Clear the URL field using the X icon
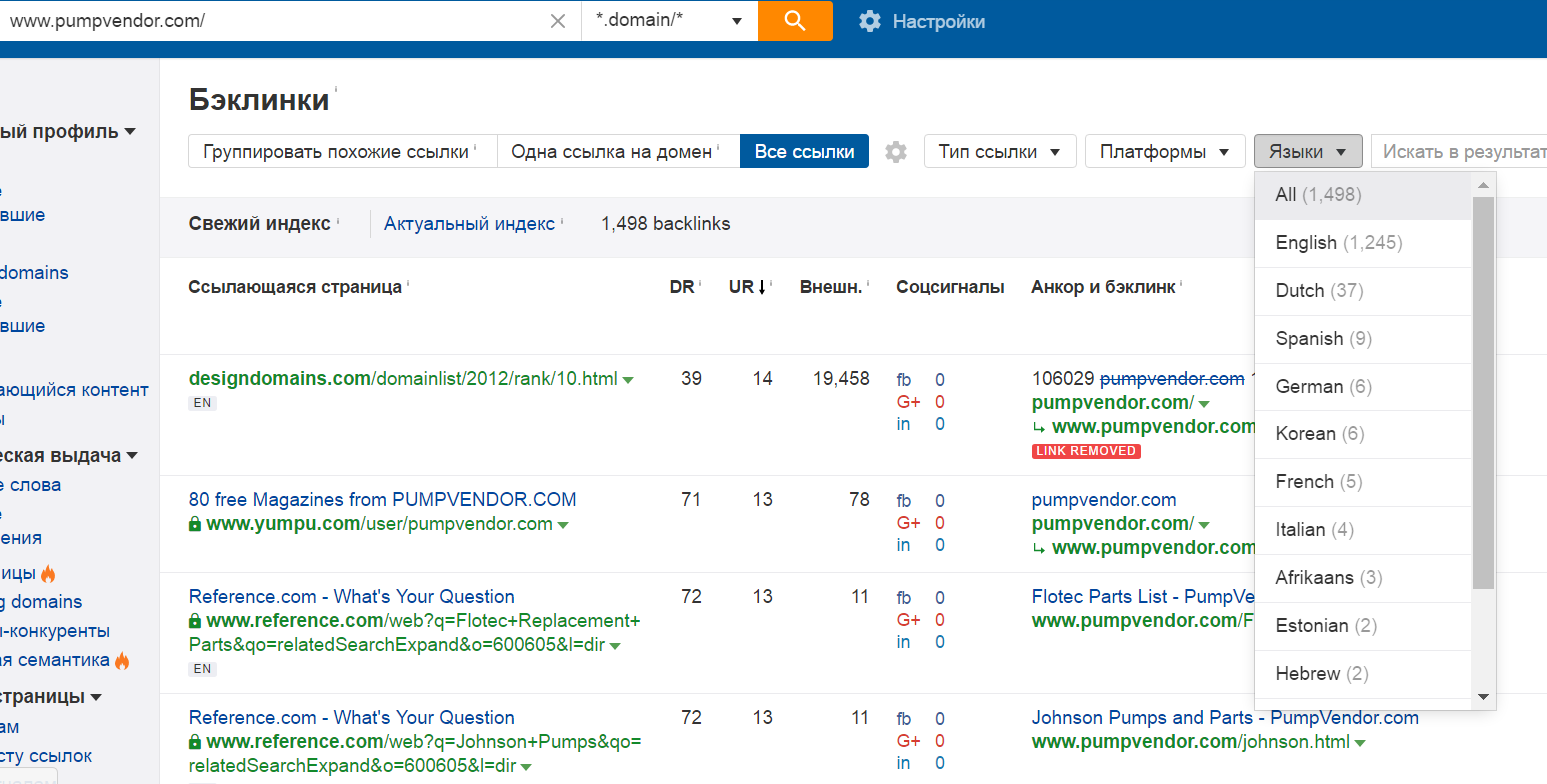 point(557,20)
